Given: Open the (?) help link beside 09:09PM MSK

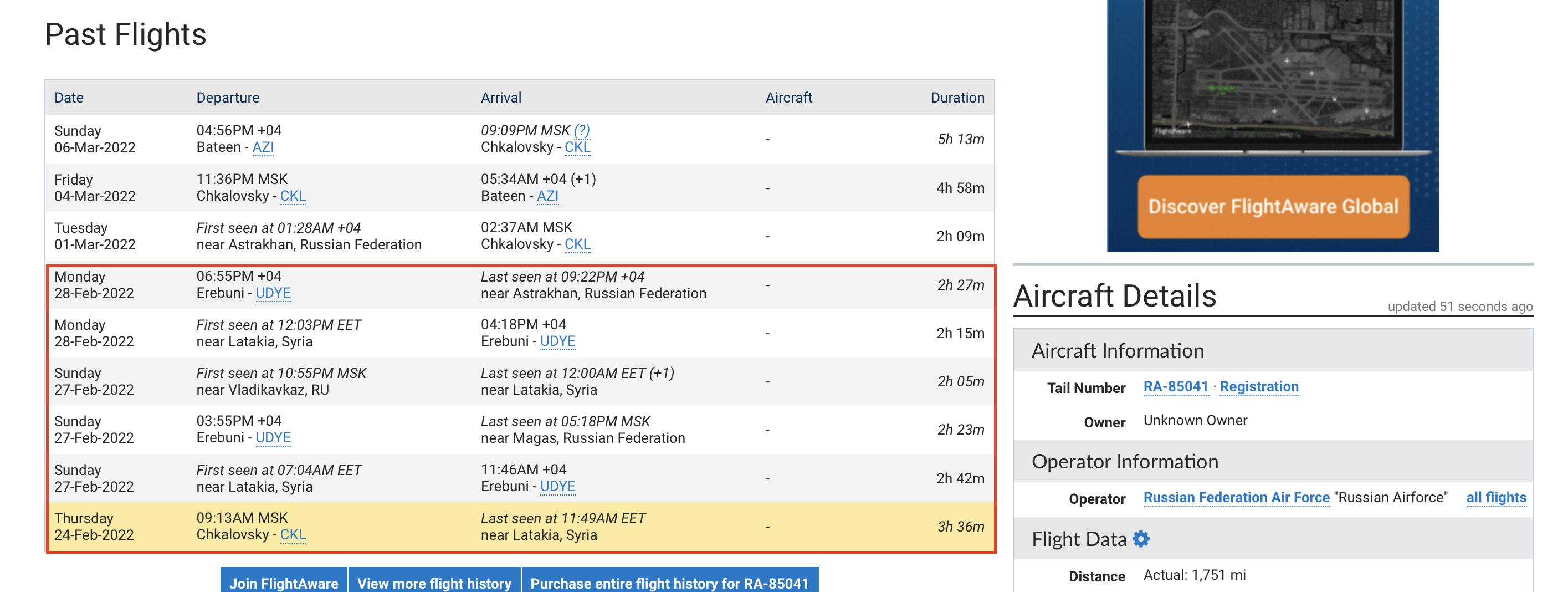Looking at the screenshot, I should click(x=581, y=130).
